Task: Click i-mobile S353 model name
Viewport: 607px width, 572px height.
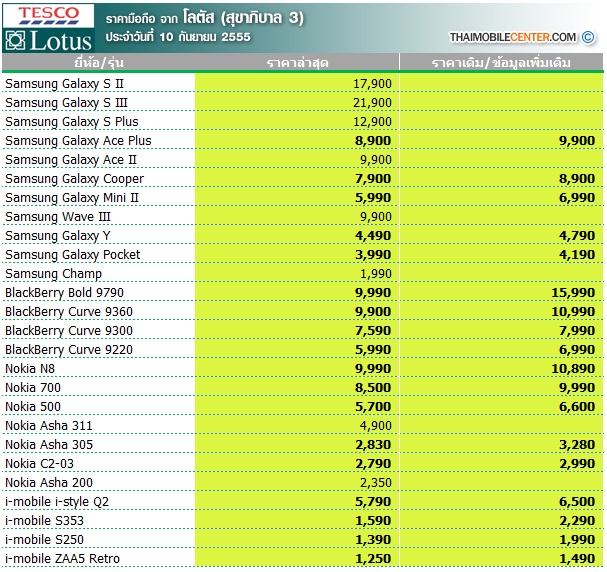Action: [44, 520]
